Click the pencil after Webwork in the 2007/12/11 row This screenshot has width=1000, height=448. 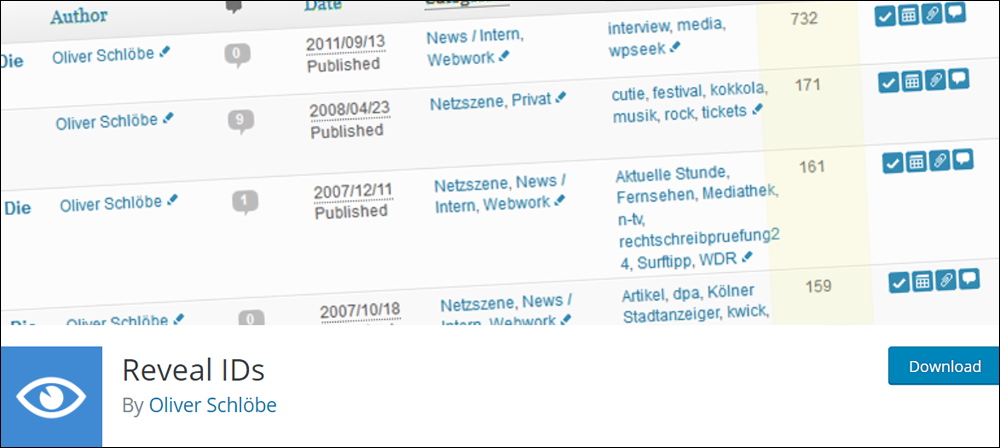click(x=560, y=201)
